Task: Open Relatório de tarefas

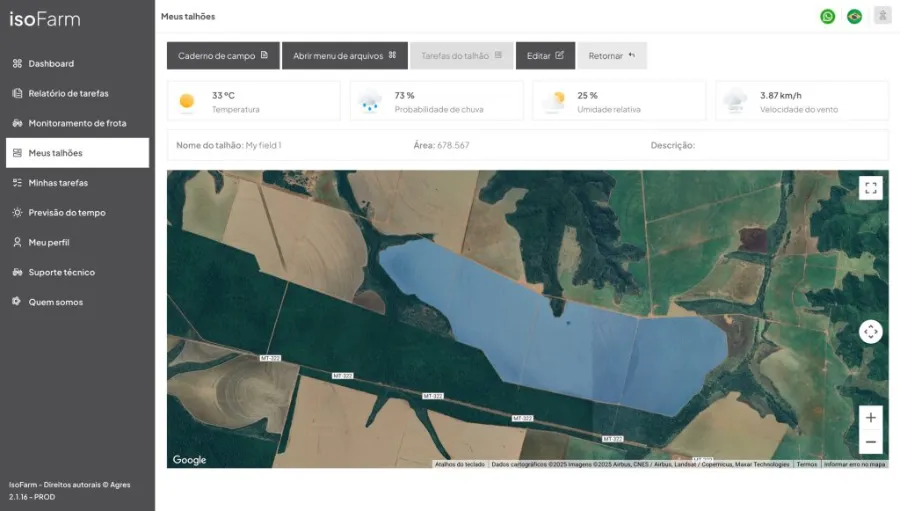Action: [77, 94]
